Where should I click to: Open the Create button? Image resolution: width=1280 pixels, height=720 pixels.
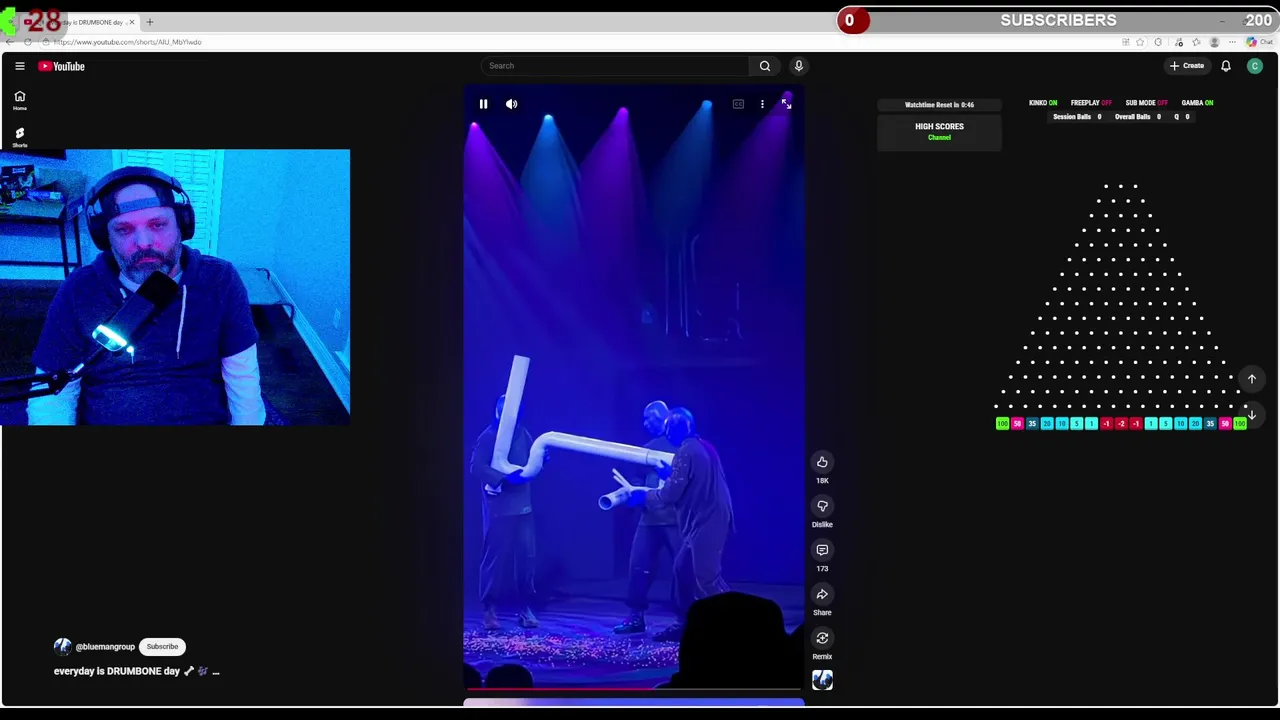click(x=1187, y=66)
